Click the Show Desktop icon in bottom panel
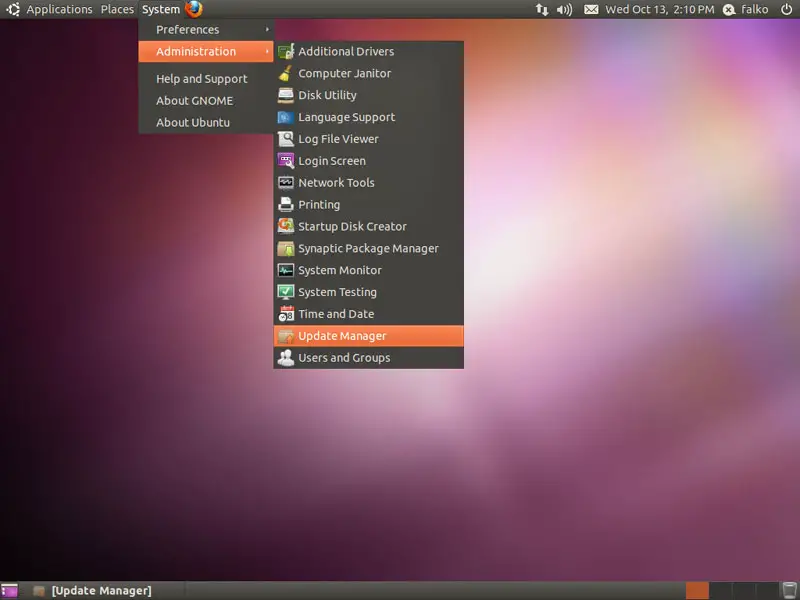This screenshot has width=800, height=600. coord(9,591)
